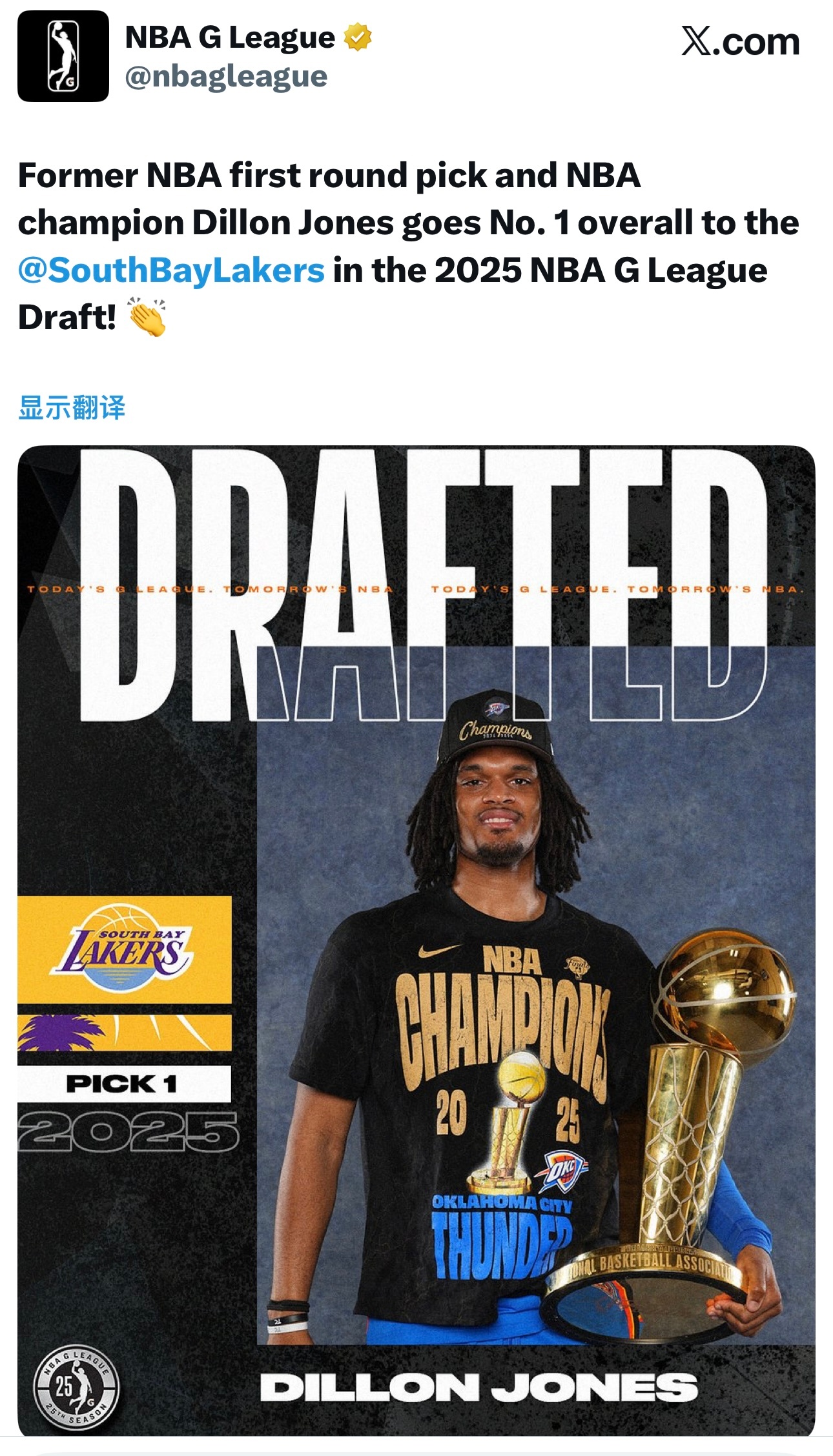Click the X.com logo
833x1456 pixels.
741,41
